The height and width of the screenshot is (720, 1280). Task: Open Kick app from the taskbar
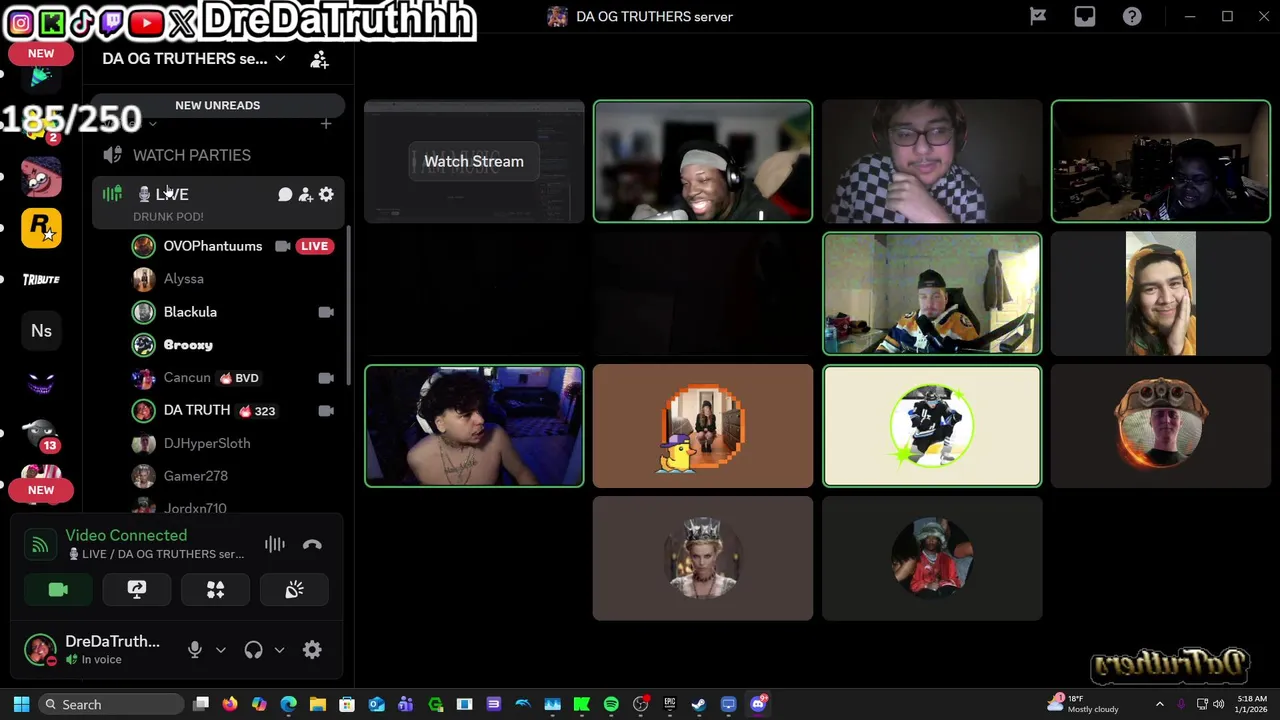coord(581,704)
